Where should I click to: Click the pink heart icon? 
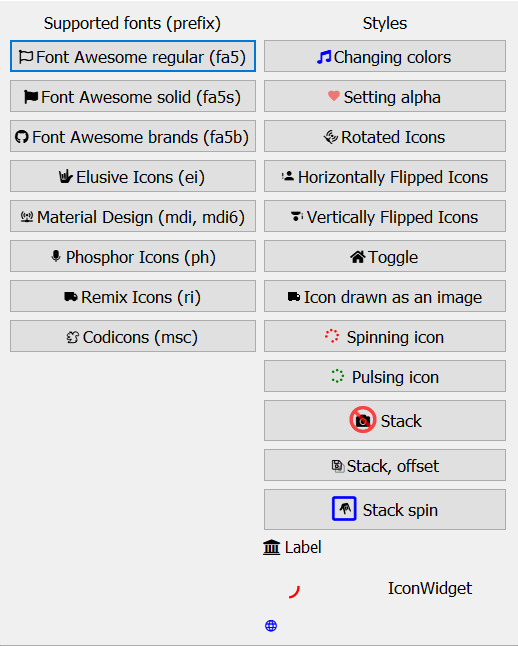tap(334, 96)
